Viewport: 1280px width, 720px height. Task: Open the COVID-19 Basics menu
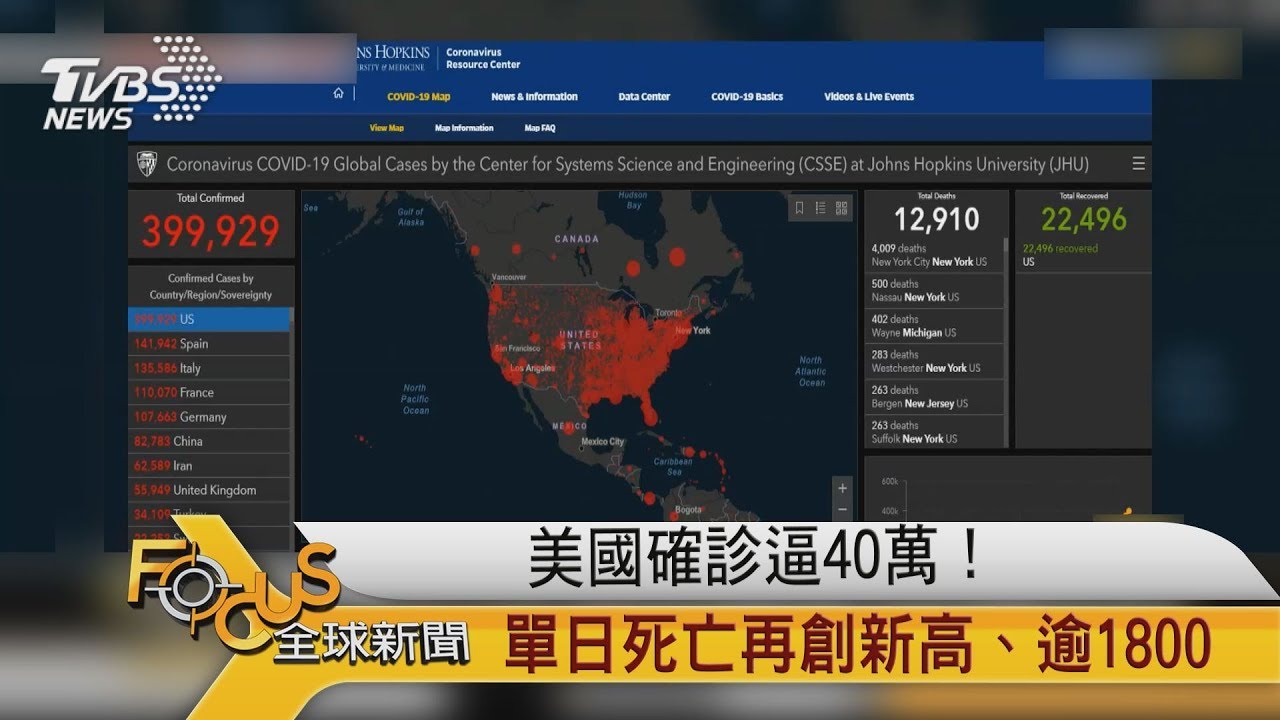747,97
